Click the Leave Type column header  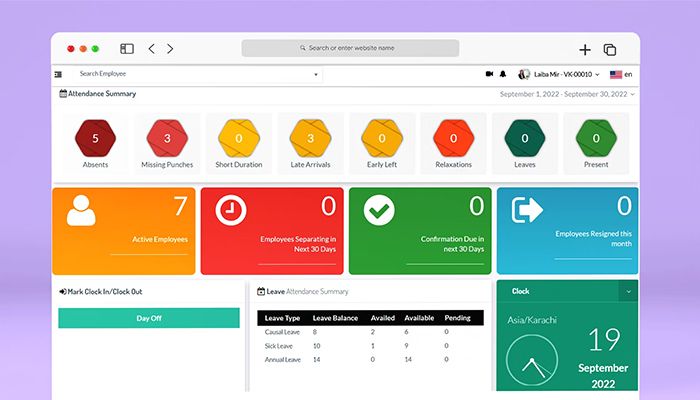pos(282,318)
